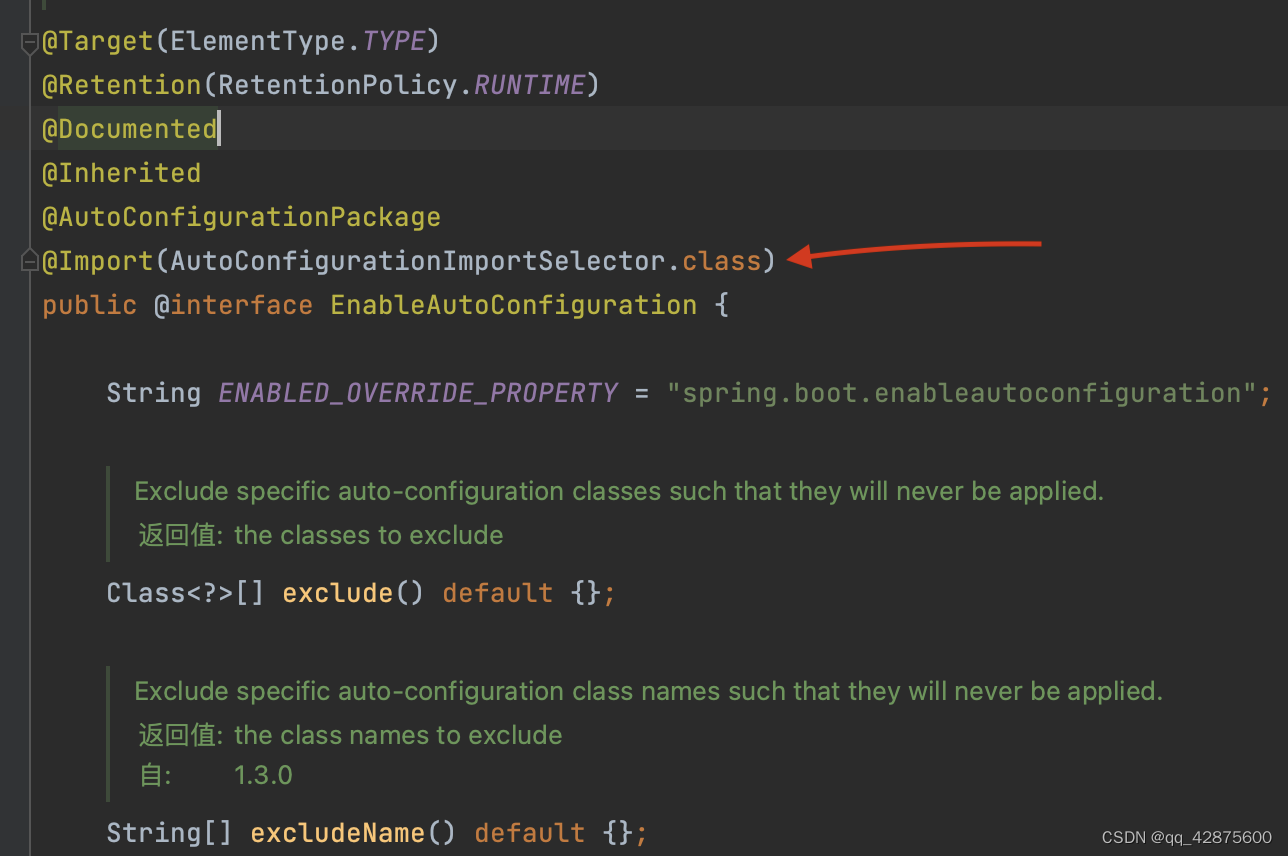
Task: Click the exclude() method name
Action: [338, 593]
